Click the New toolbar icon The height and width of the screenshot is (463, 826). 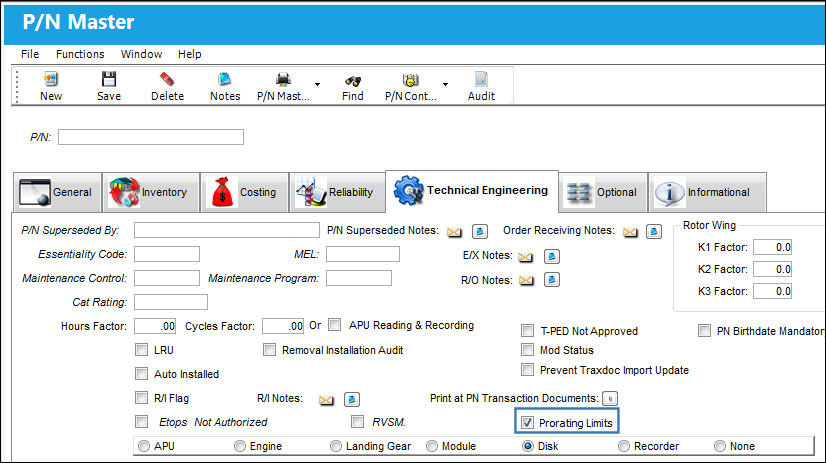click(x=51, y=80)
